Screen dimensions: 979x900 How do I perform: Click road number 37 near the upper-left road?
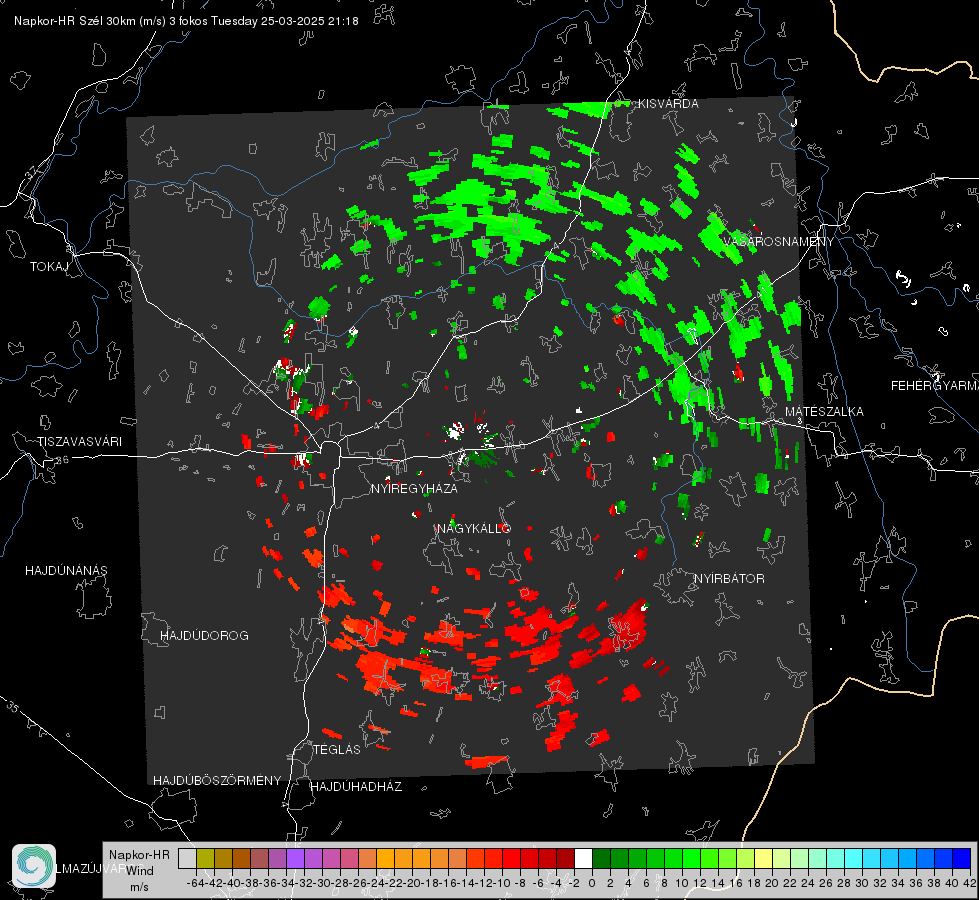pyautogui.click(x=32, y=171)
